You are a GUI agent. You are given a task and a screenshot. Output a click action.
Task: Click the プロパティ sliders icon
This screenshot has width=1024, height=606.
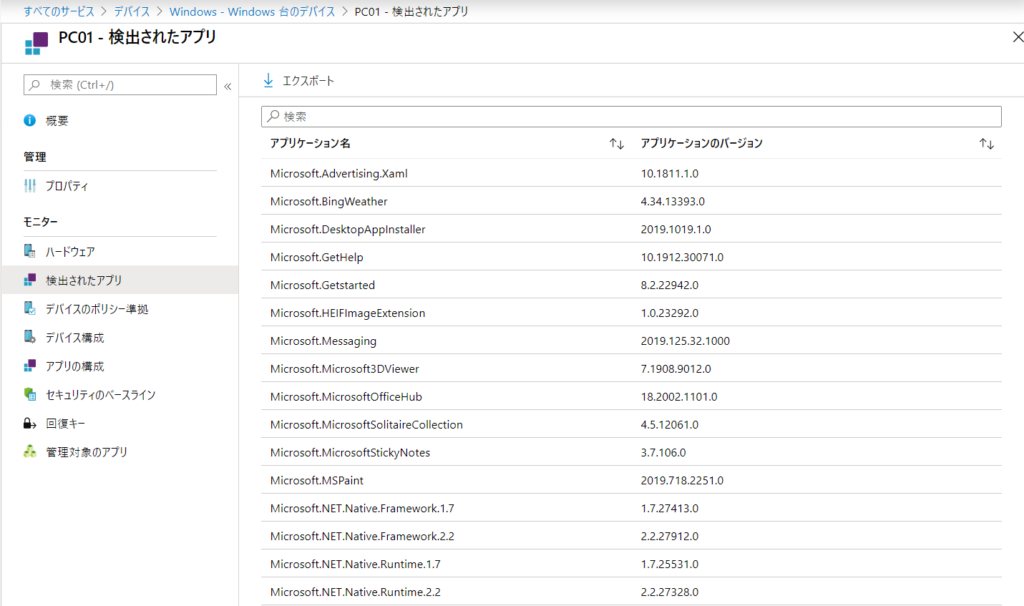coord(29,185)
